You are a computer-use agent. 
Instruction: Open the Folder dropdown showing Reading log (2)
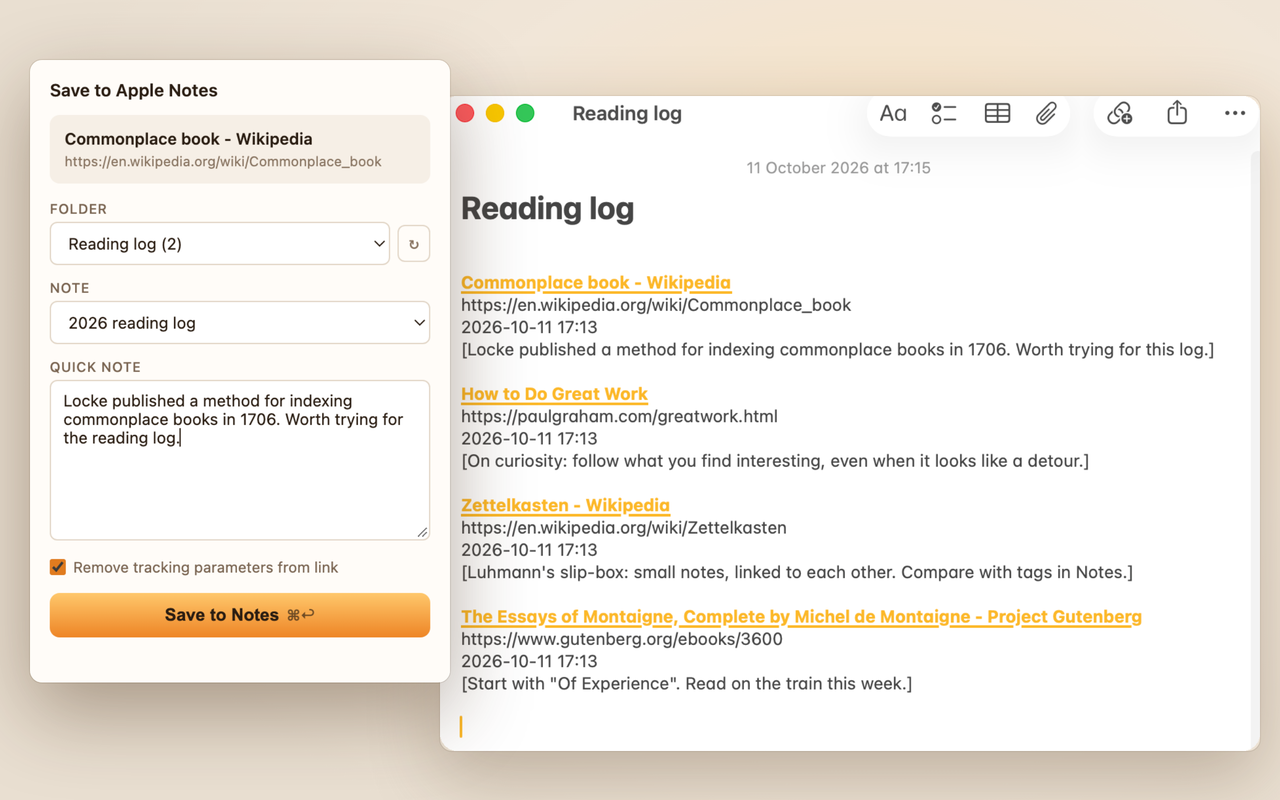click(220, 244)
